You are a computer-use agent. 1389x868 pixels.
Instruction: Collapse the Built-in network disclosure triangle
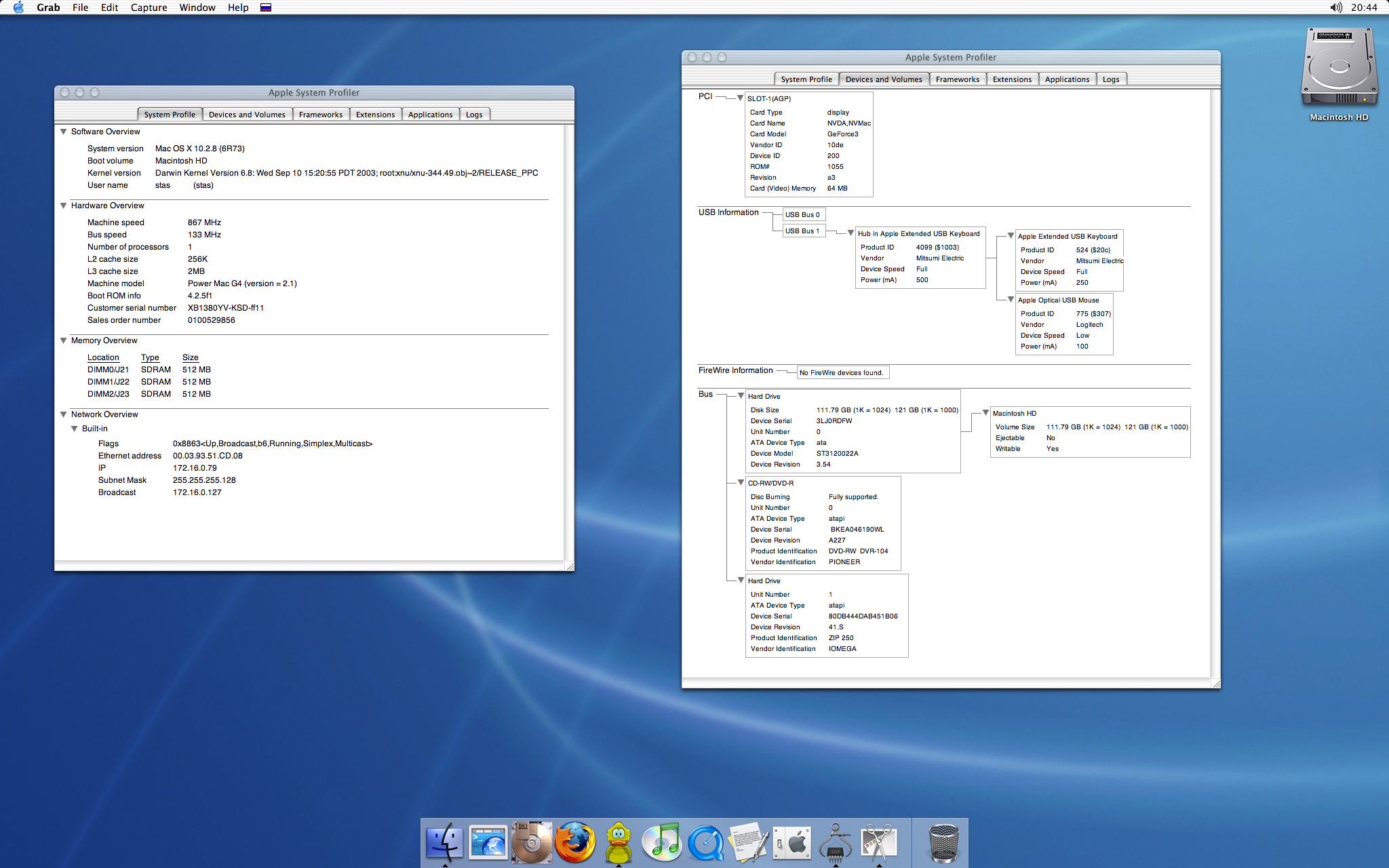74,429
